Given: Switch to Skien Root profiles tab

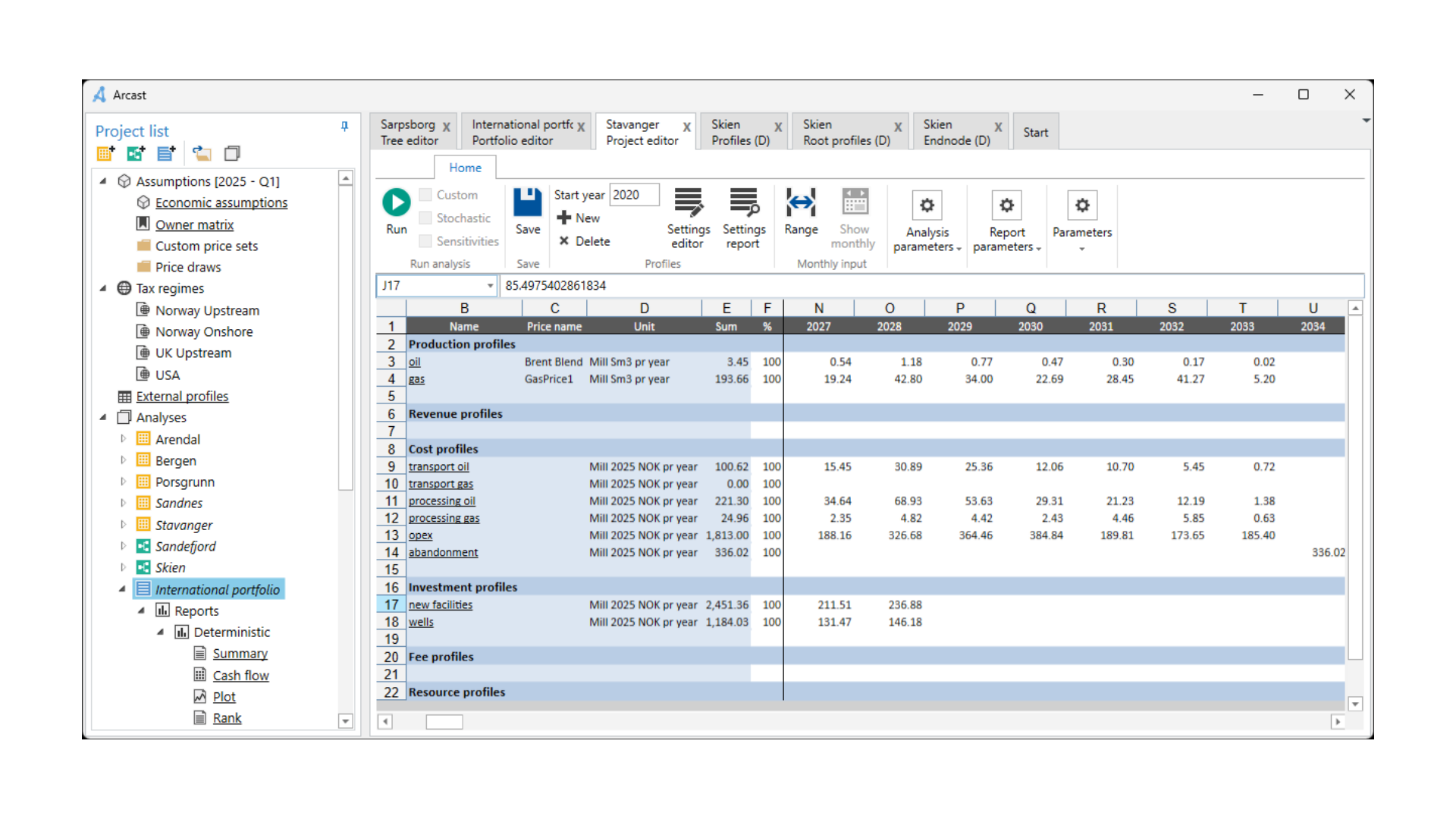Looking at the screenshot, I should [x=846, y=132].
